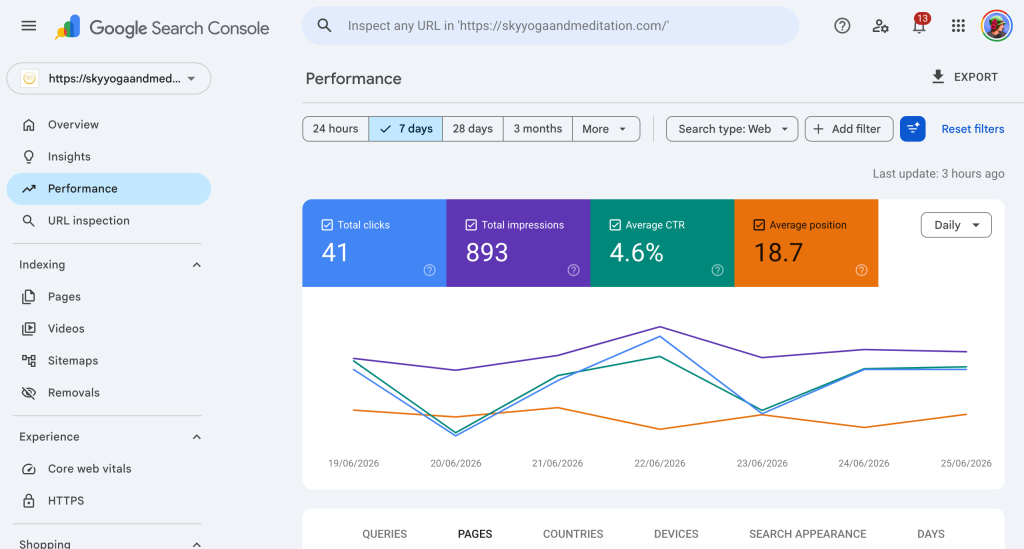
Task: Open the hamburger main menu
Action: point(29,26)
